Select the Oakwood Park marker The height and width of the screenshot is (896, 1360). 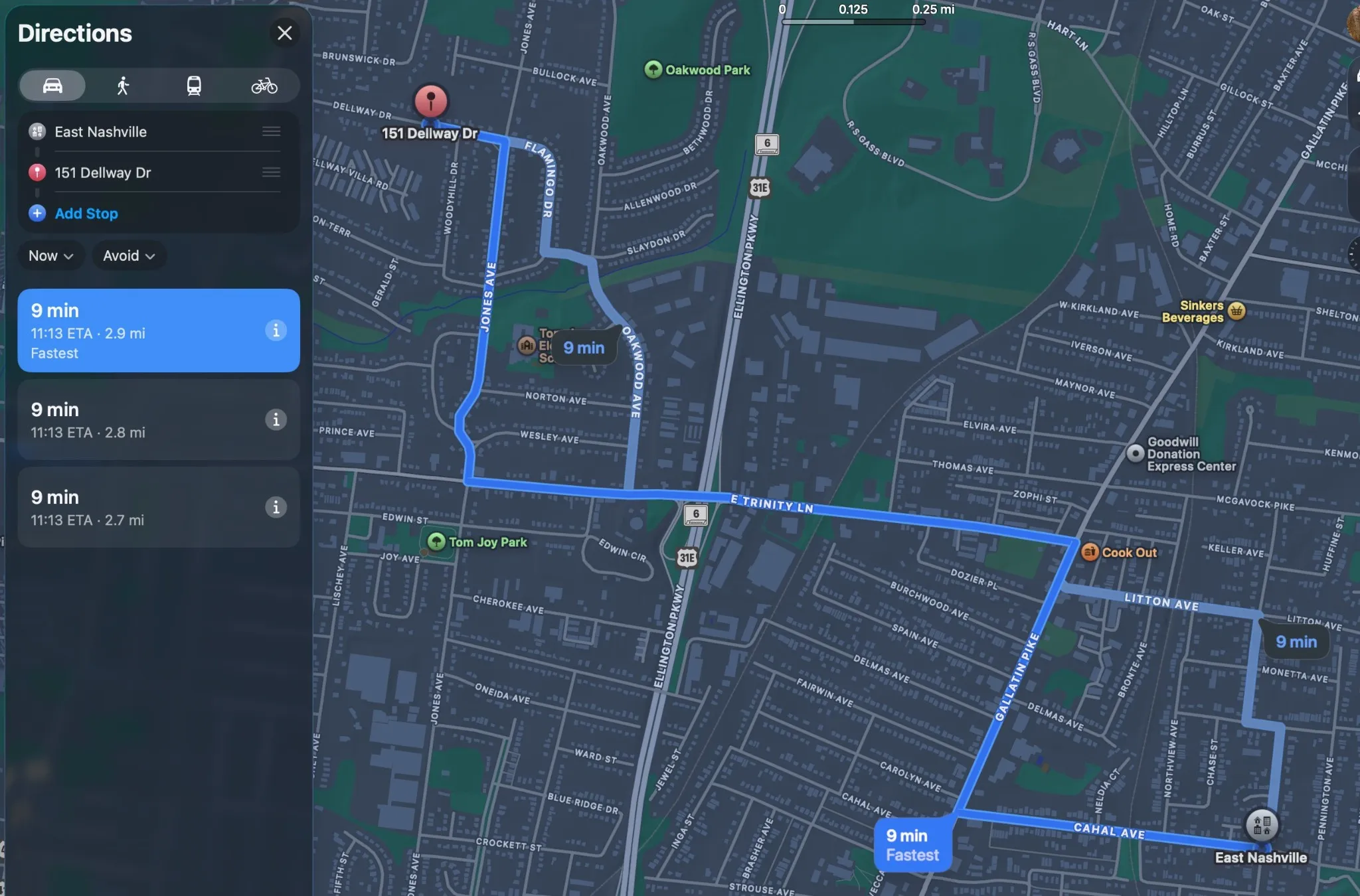653,69
